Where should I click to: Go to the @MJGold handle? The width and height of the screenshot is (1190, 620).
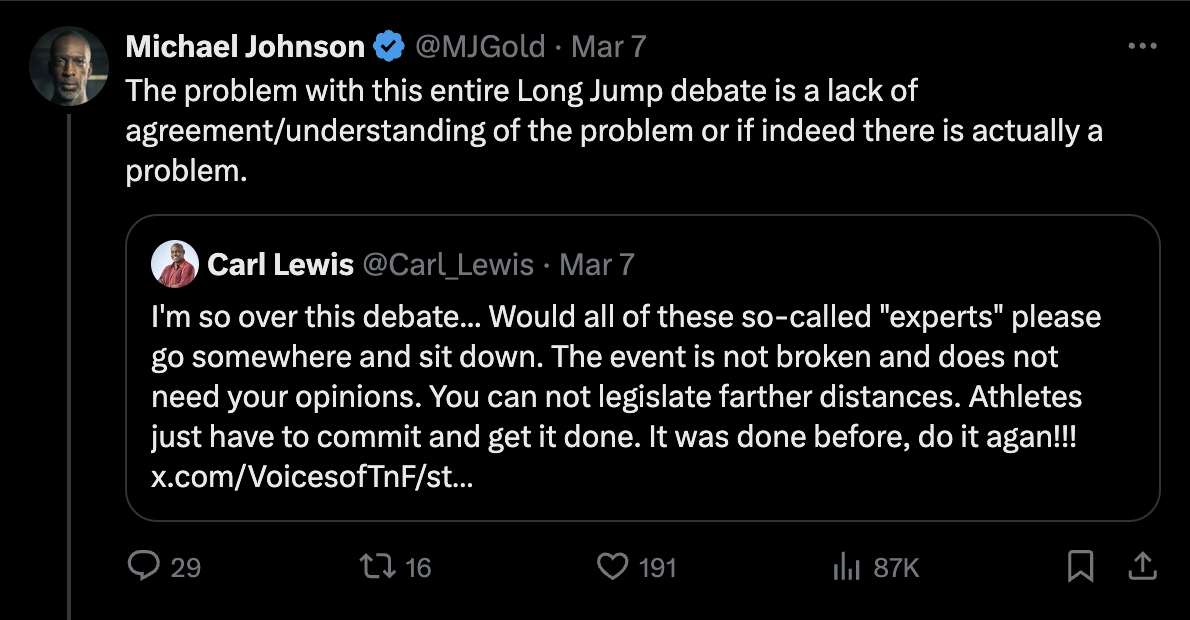[x=479, y=46]
